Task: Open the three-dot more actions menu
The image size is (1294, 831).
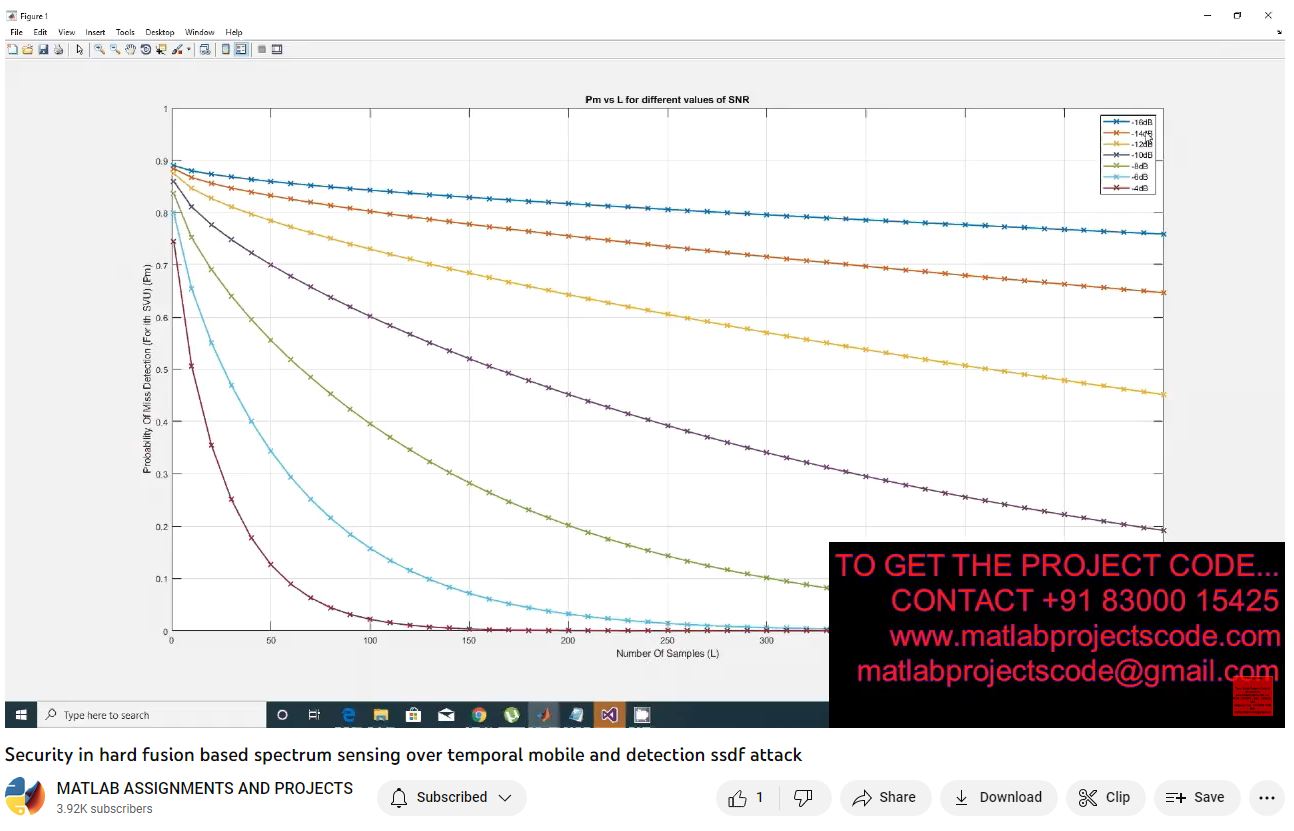Action: click(x=1267, y=797)
